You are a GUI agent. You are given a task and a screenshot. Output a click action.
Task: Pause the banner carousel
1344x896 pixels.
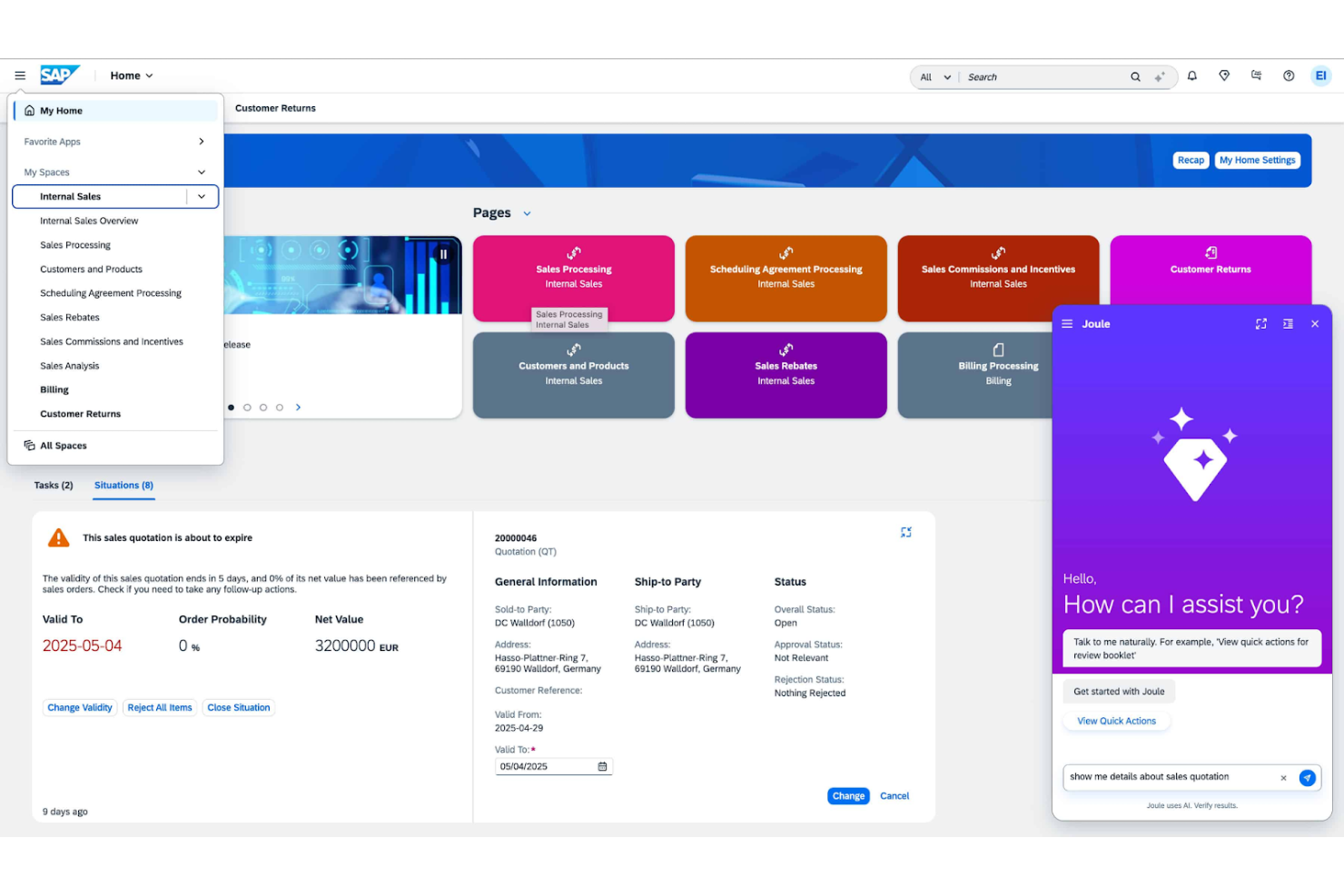(x=443, y=254)
